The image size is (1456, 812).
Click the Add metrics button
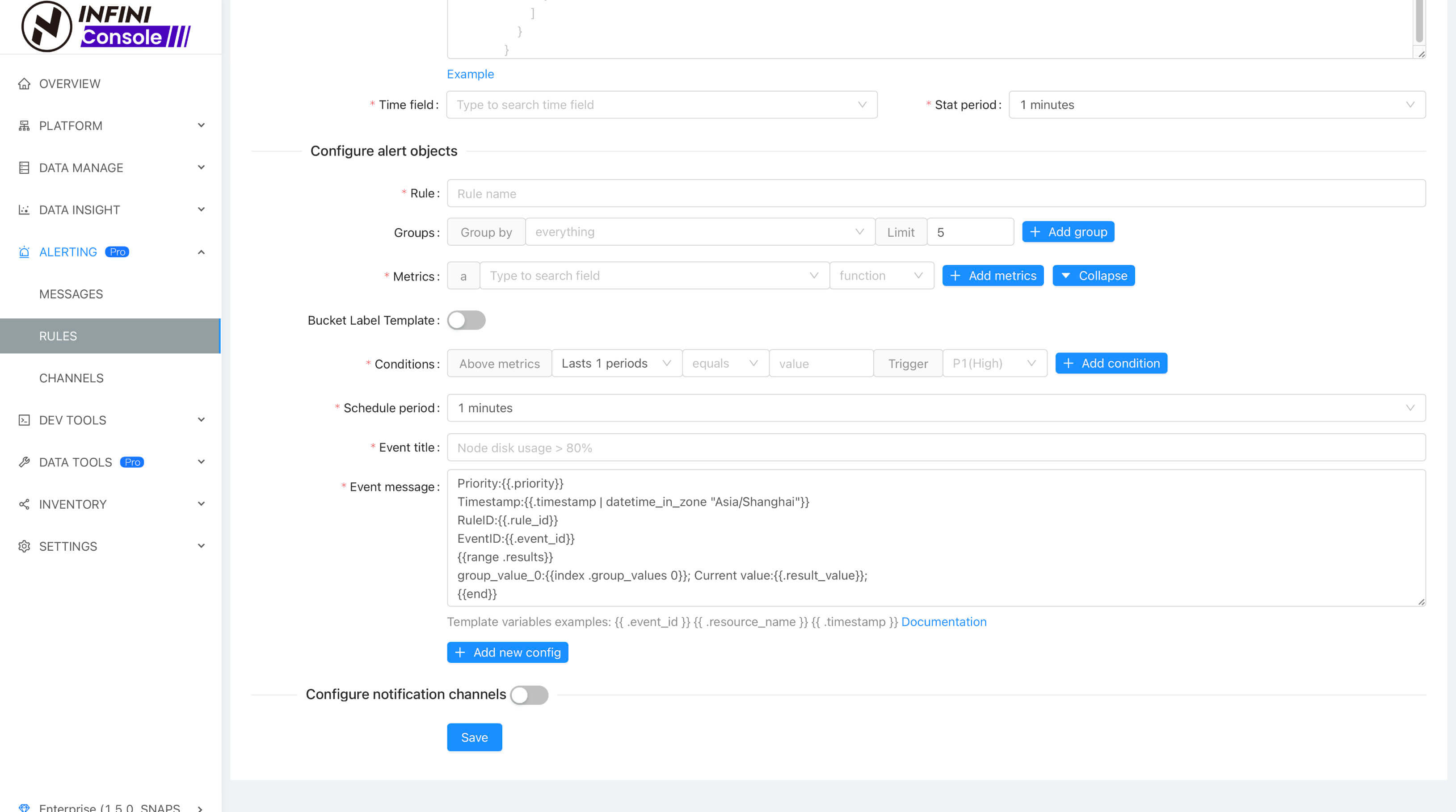993,276
